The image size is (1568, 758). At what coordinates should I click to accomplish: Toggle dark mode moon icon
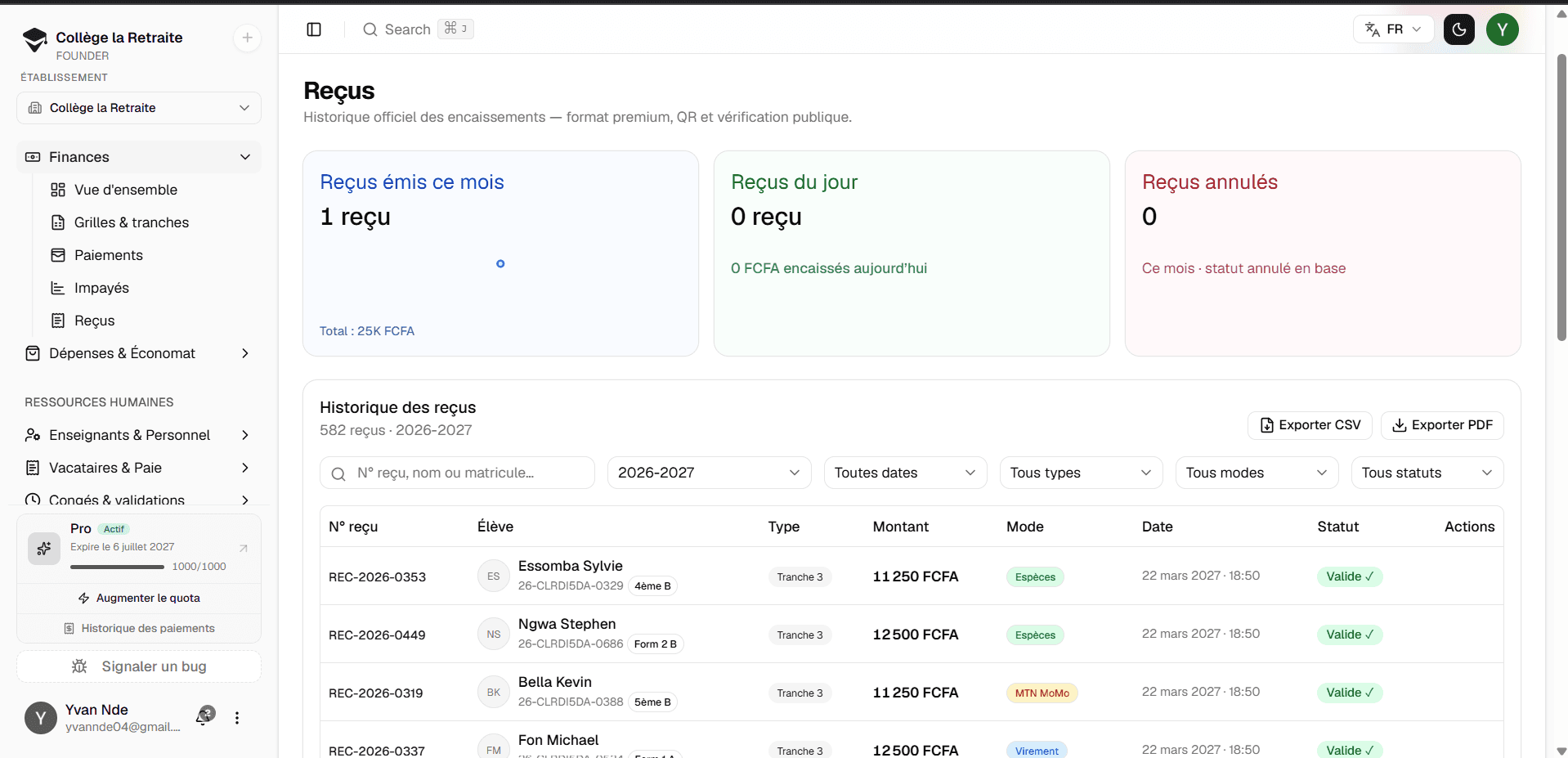point(1459,29)
